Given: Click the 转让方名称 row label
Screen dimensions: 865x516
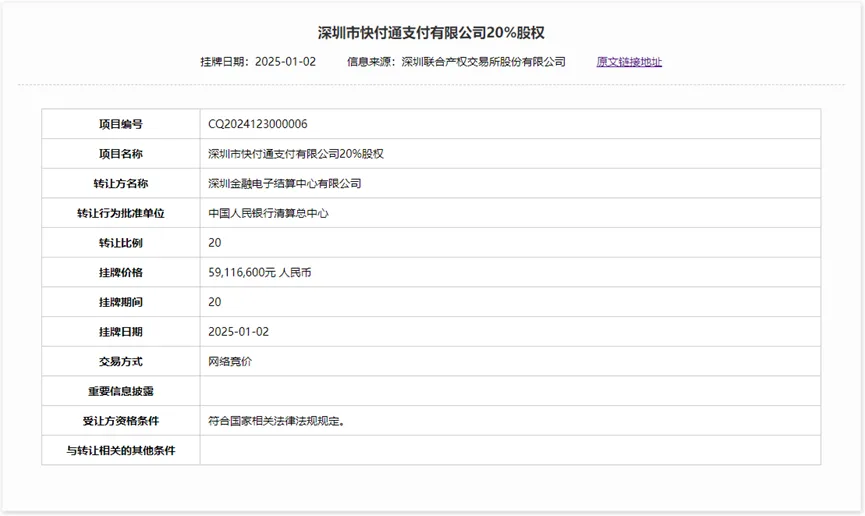Looking at the screenshot, I should click(x=121, y=184).
